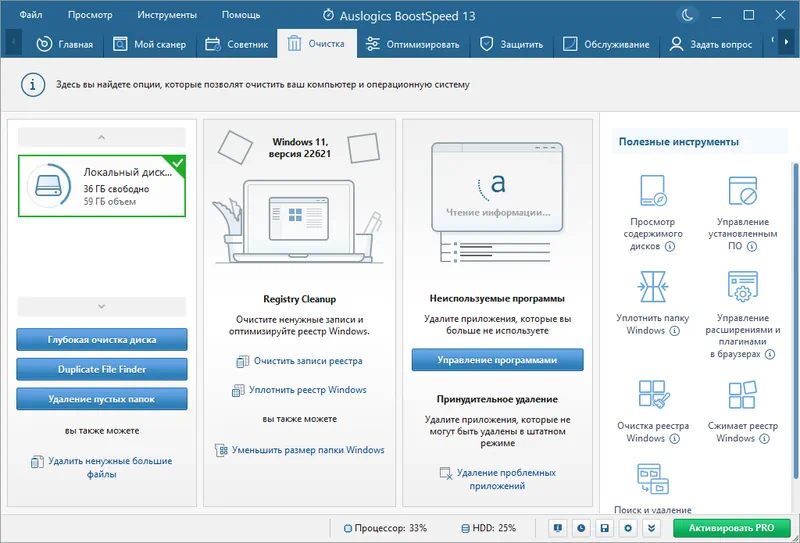The width and height of the screenshot is (800, 543).
Task: Open Управление установленным ПО tool icon
Action: (x=743, y=190)
